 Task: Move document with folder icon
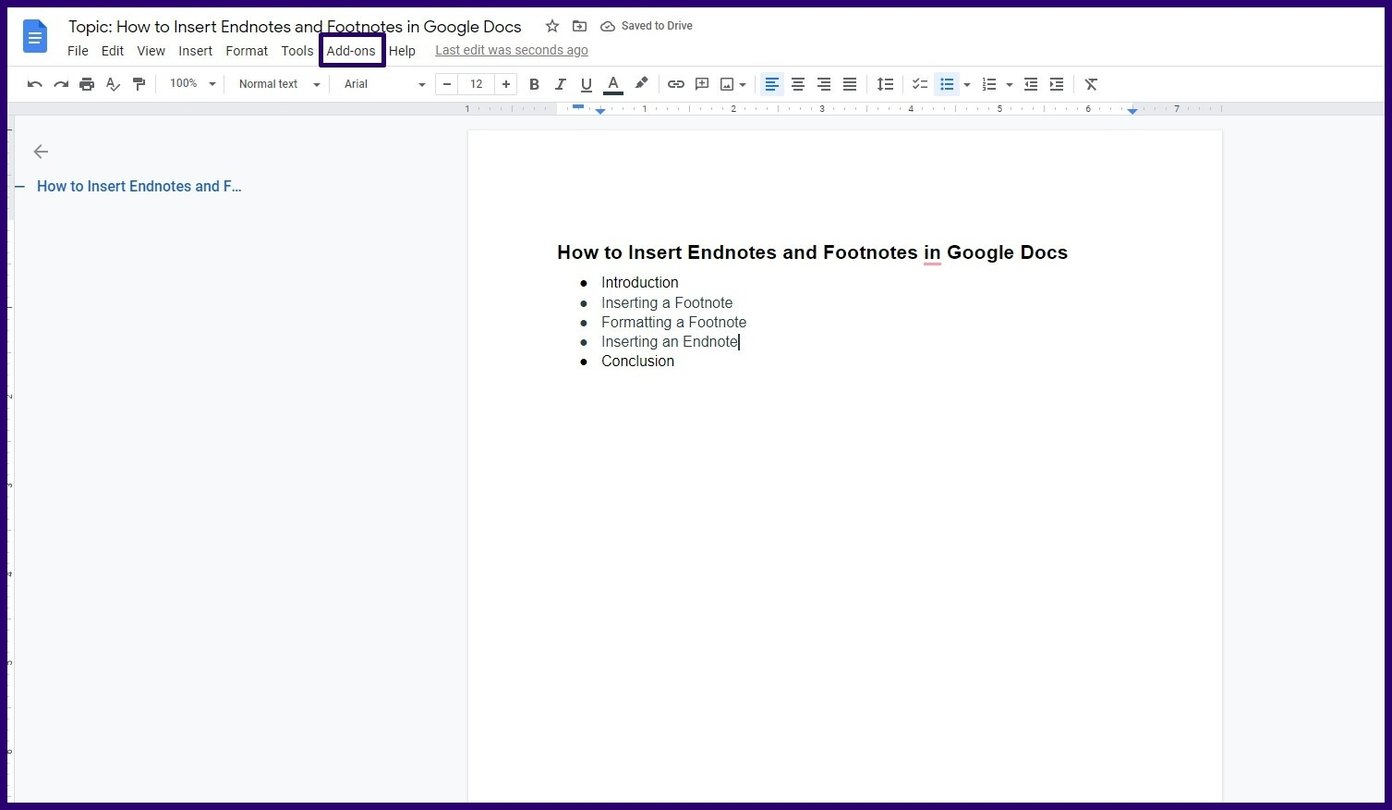coord(580,26)
